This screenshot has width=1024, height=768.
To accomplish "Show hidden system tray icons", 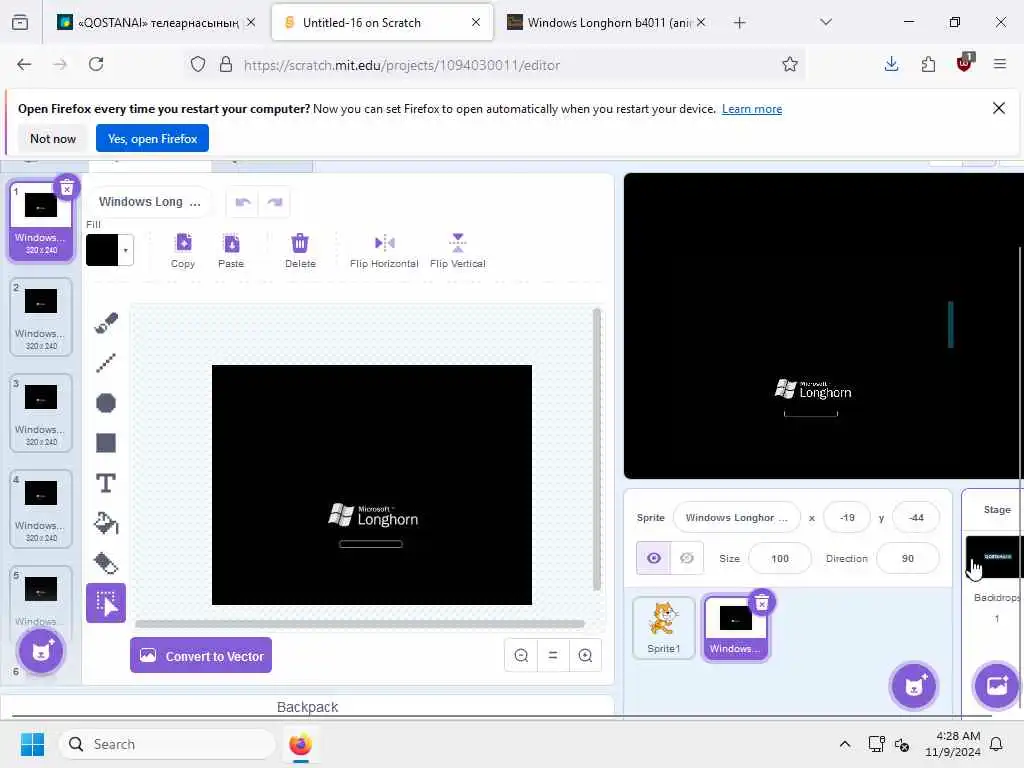I will point(844,744).
